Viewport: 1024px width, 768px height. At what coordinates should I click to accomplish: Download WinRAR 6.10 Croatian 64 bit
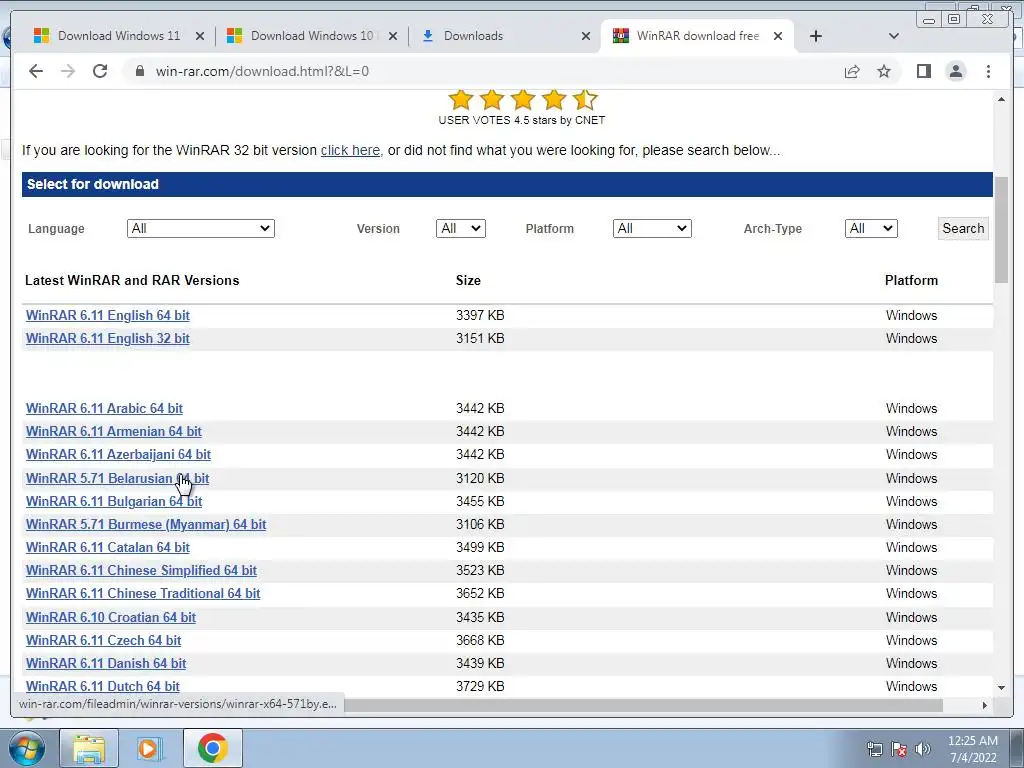pyautogui.click(x=111, y=617)
